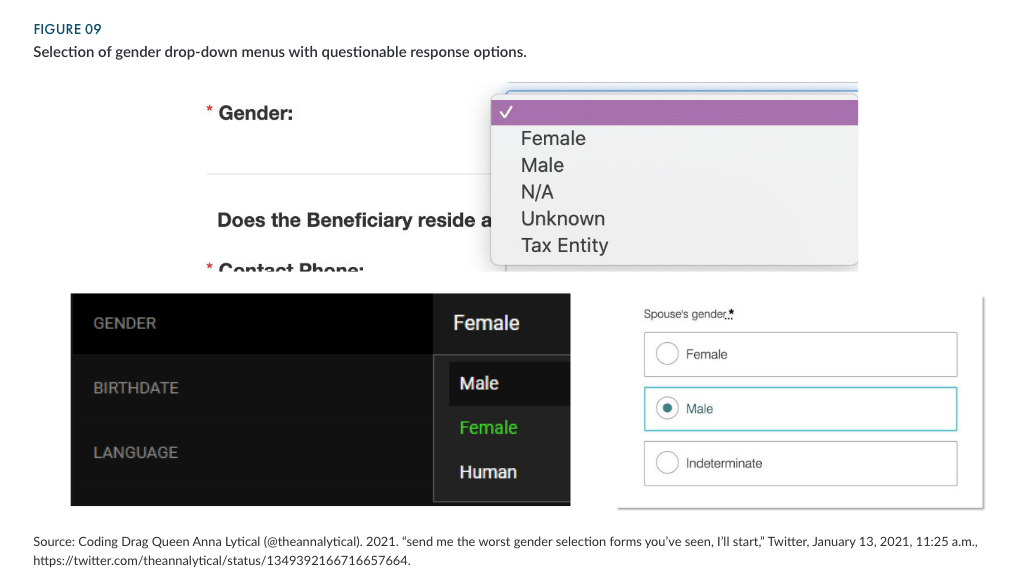Open the Twitter status URL in source
Viewport: 1024px width, 587px height.
221,560
